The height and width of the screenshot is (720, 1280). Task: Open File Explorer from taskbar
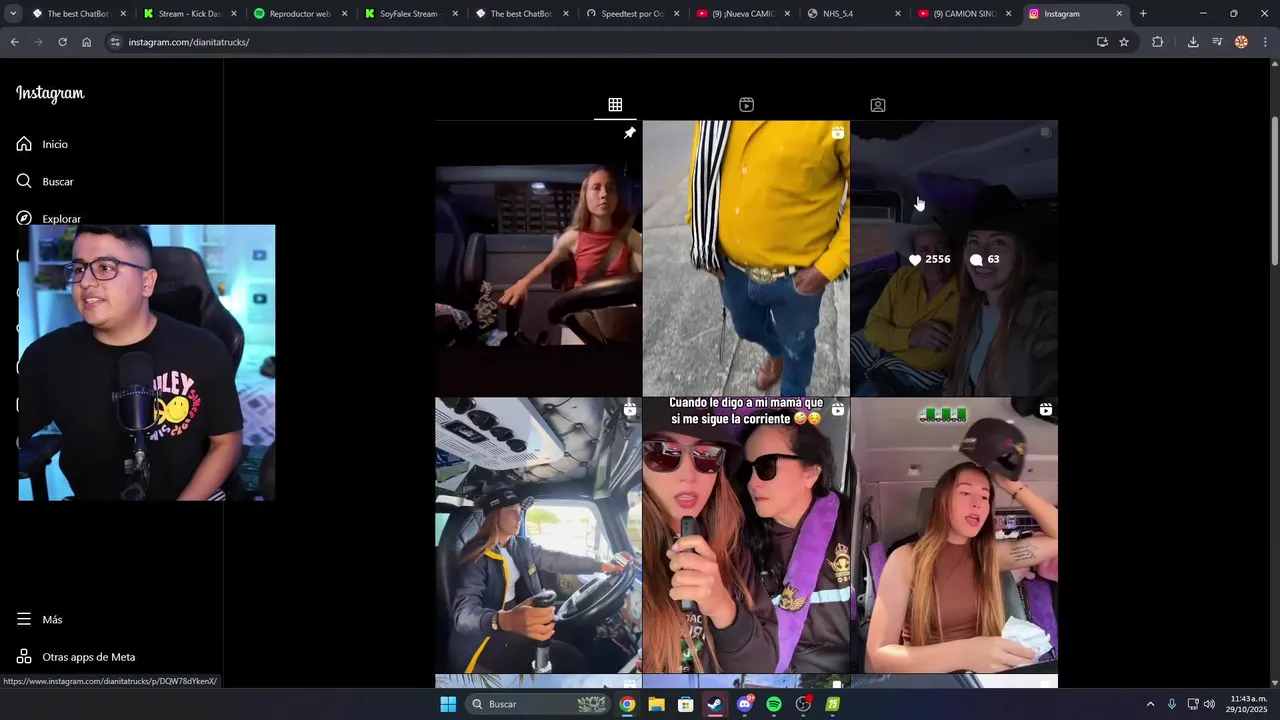[656, 704]
